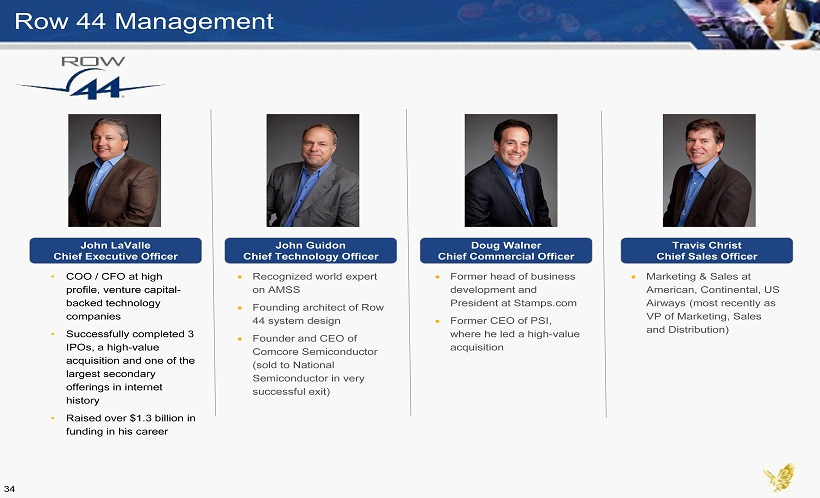Select the 'Founding architect of Row 44' bullet
Viewport: 820px width, 498px height.
point(317,314)
